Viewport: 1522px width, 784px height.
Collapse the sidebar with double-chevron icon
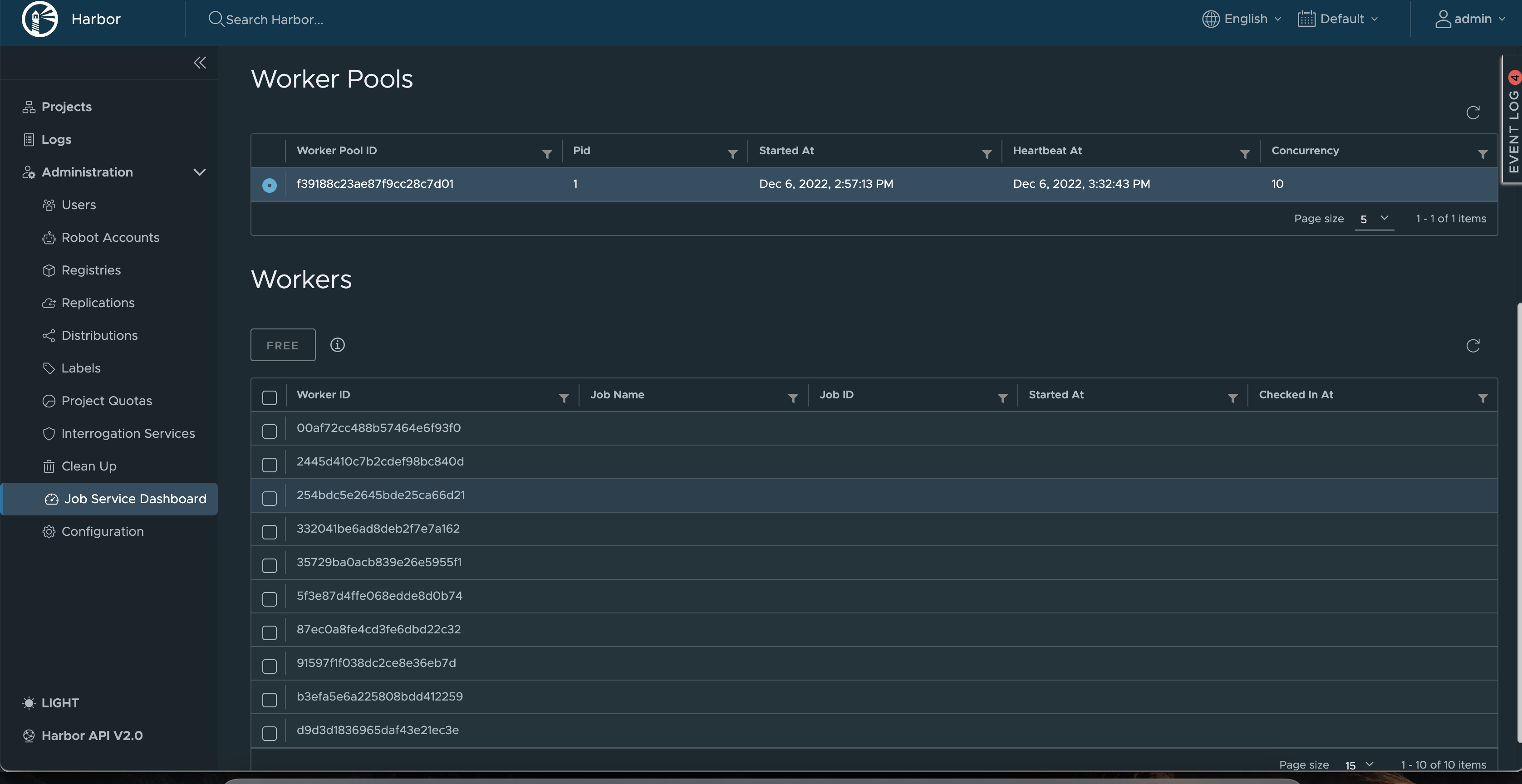(x=200, y=63)
